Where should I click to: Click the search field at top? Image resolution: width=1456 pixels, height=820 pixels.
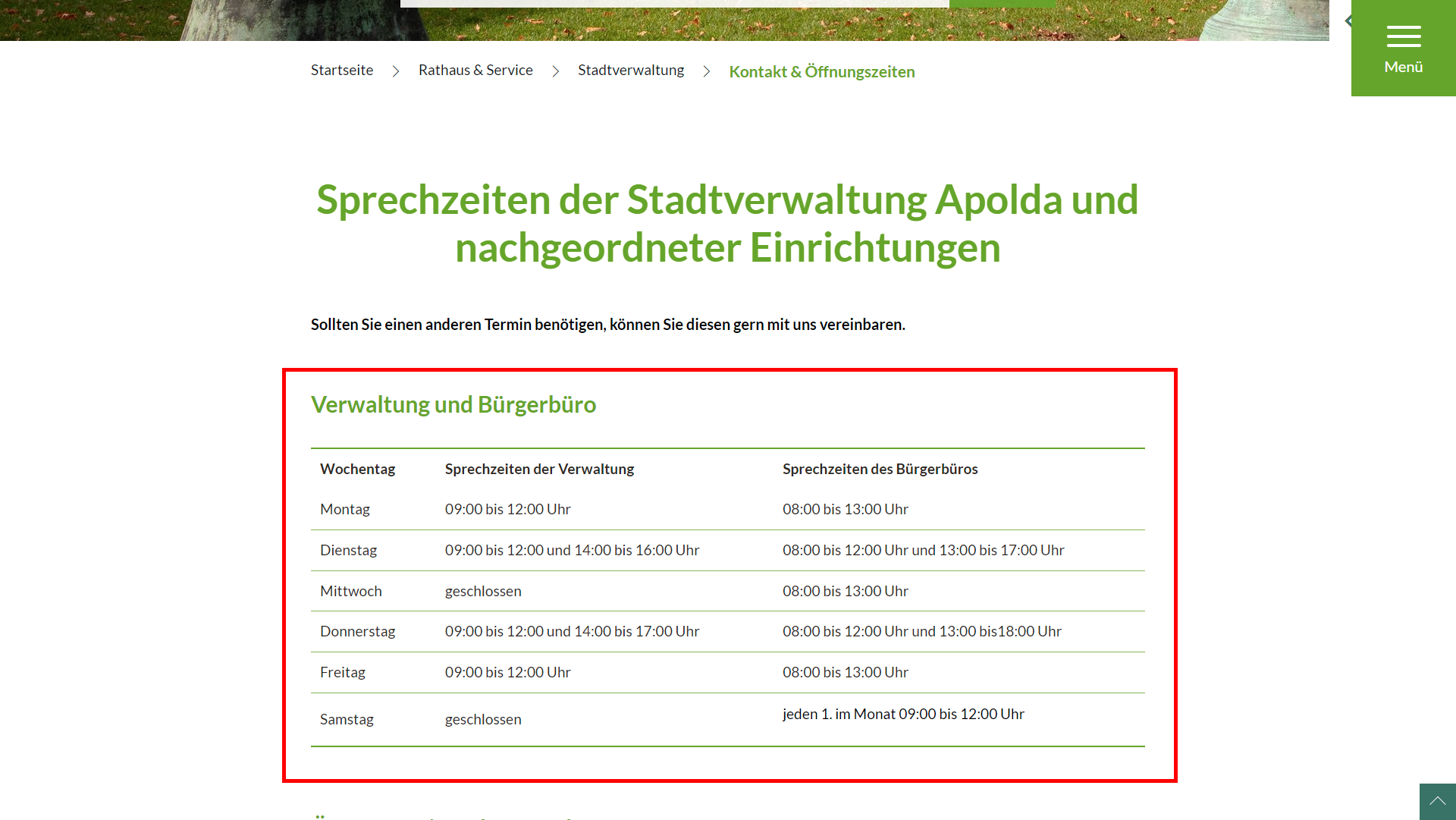(x=673, y=3)
